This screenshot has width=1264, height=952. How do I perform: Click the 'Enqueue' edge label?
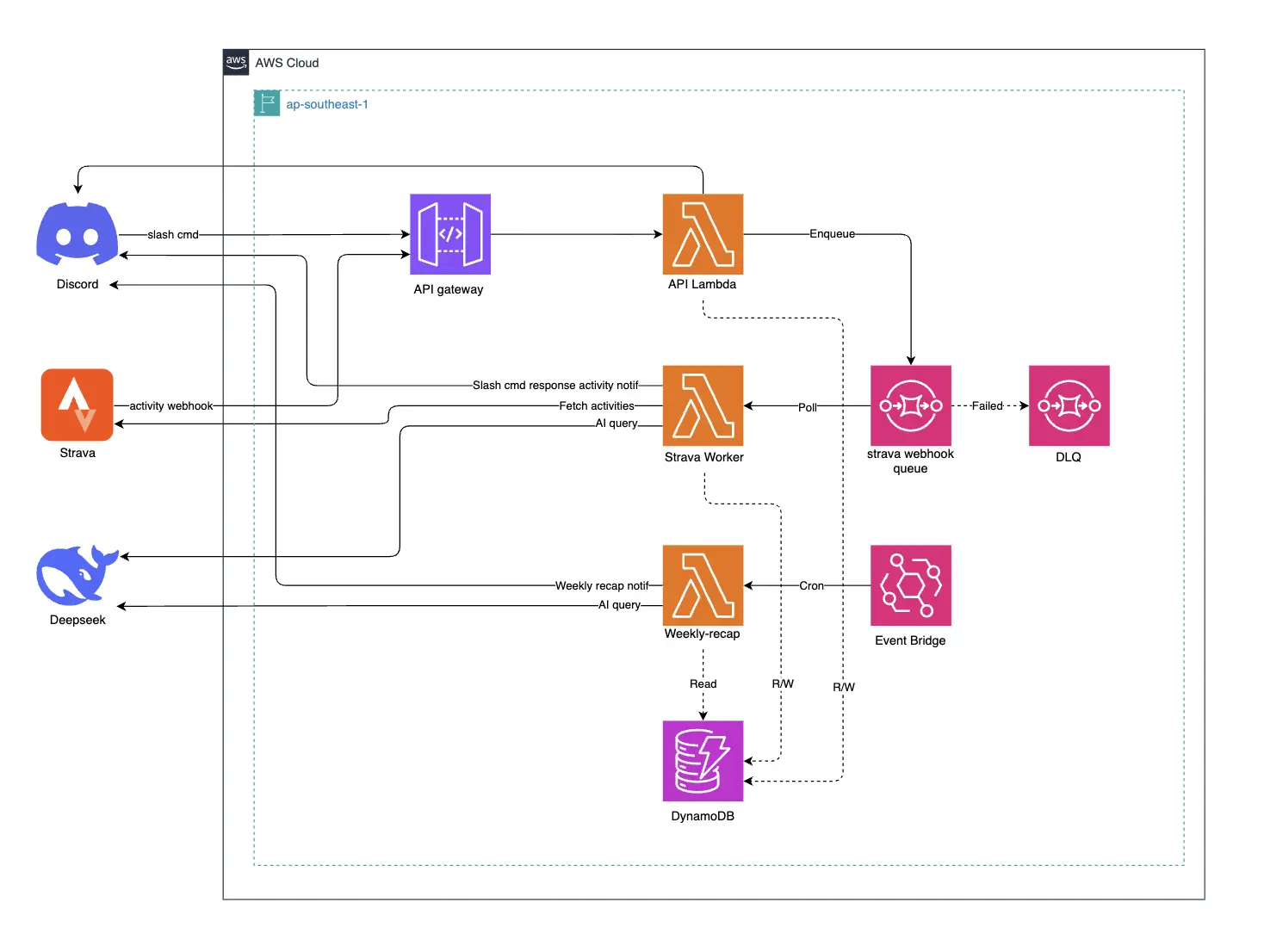coord(832,233)
